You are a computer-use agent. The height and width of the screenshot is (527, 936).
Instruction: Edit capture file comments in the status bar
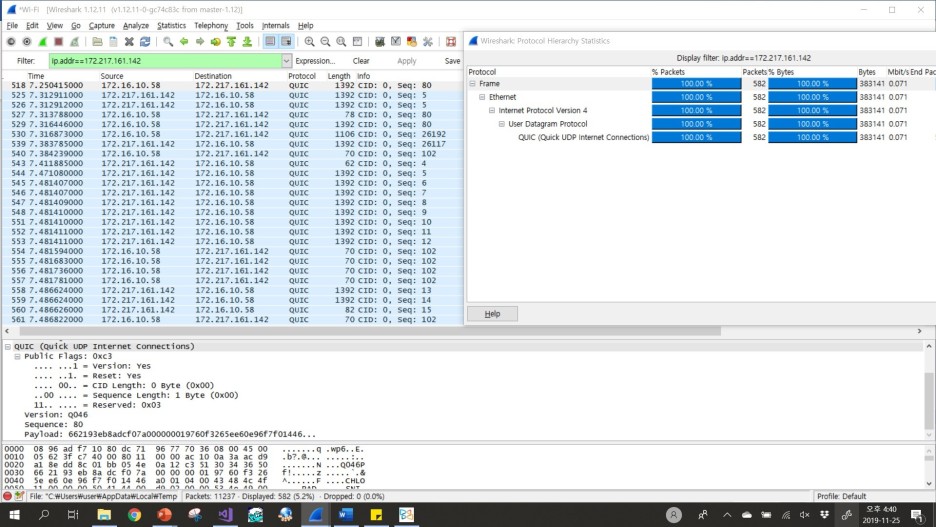19,496
